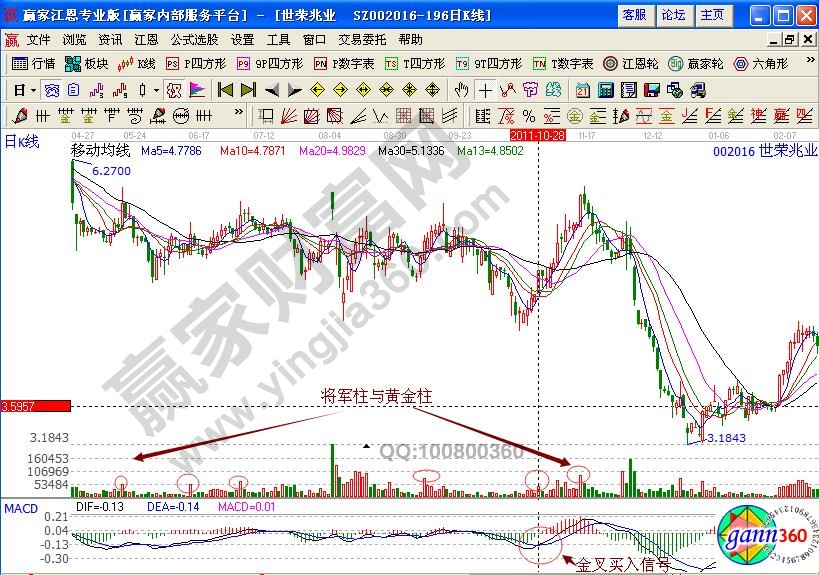819x575 pixels.
Task: Open the 文件 menu
Action: coord(38,40)
